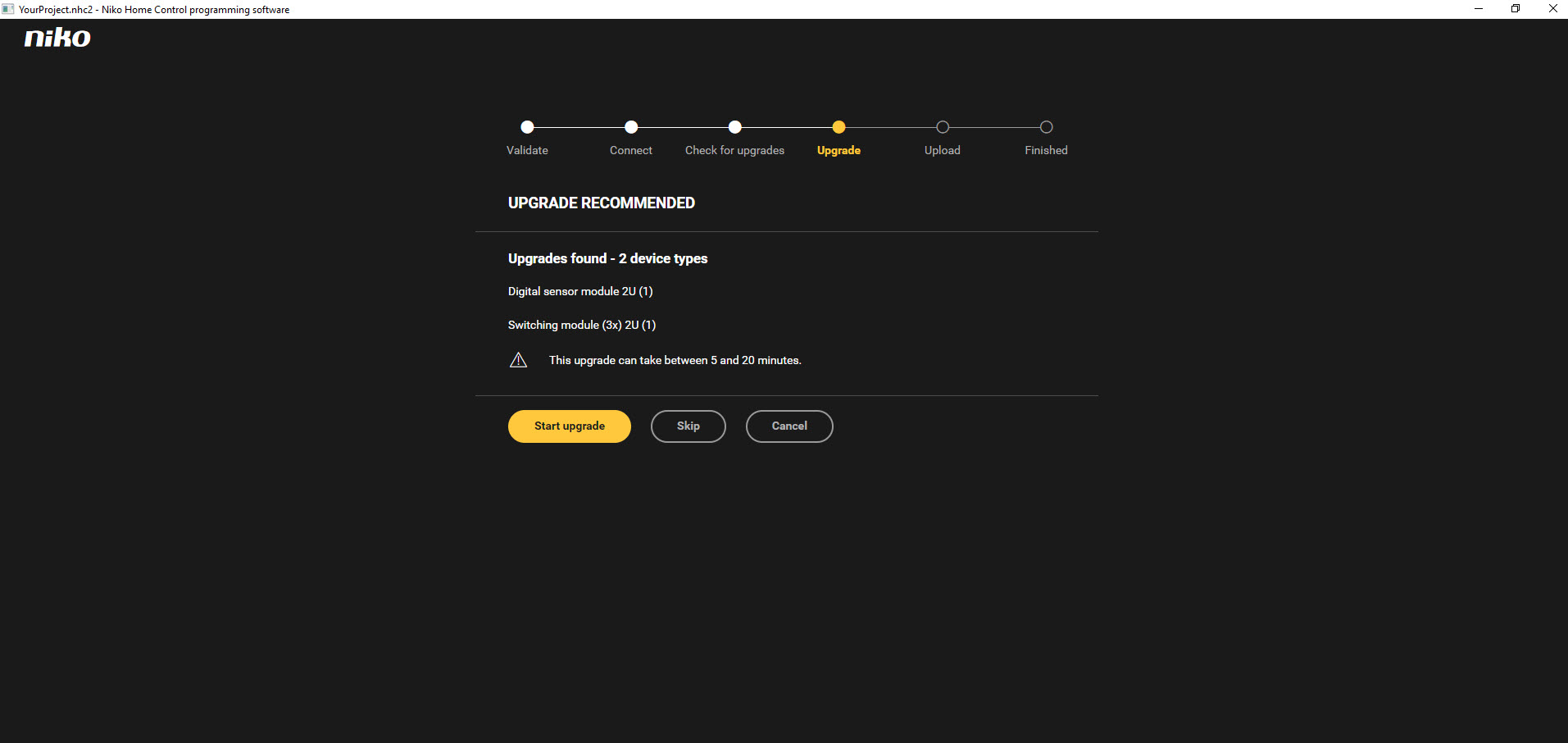Close the Niko programming software window

coord(1552,9)
